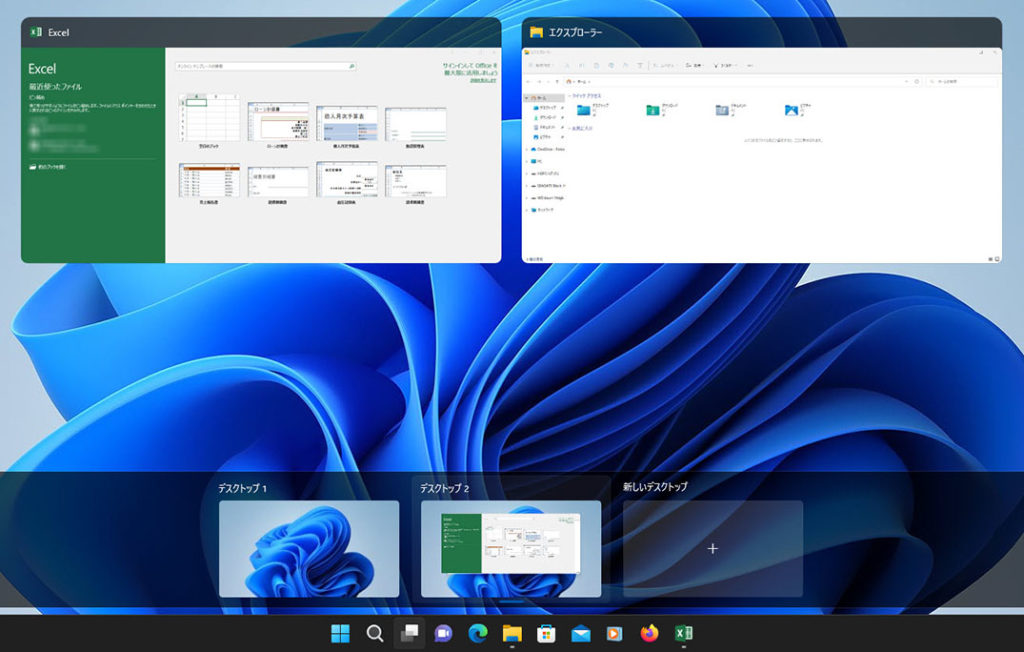The image size is (1024, 652).
Task: Open File Explorer from the taskbar
Action: [x=512, y=633]
